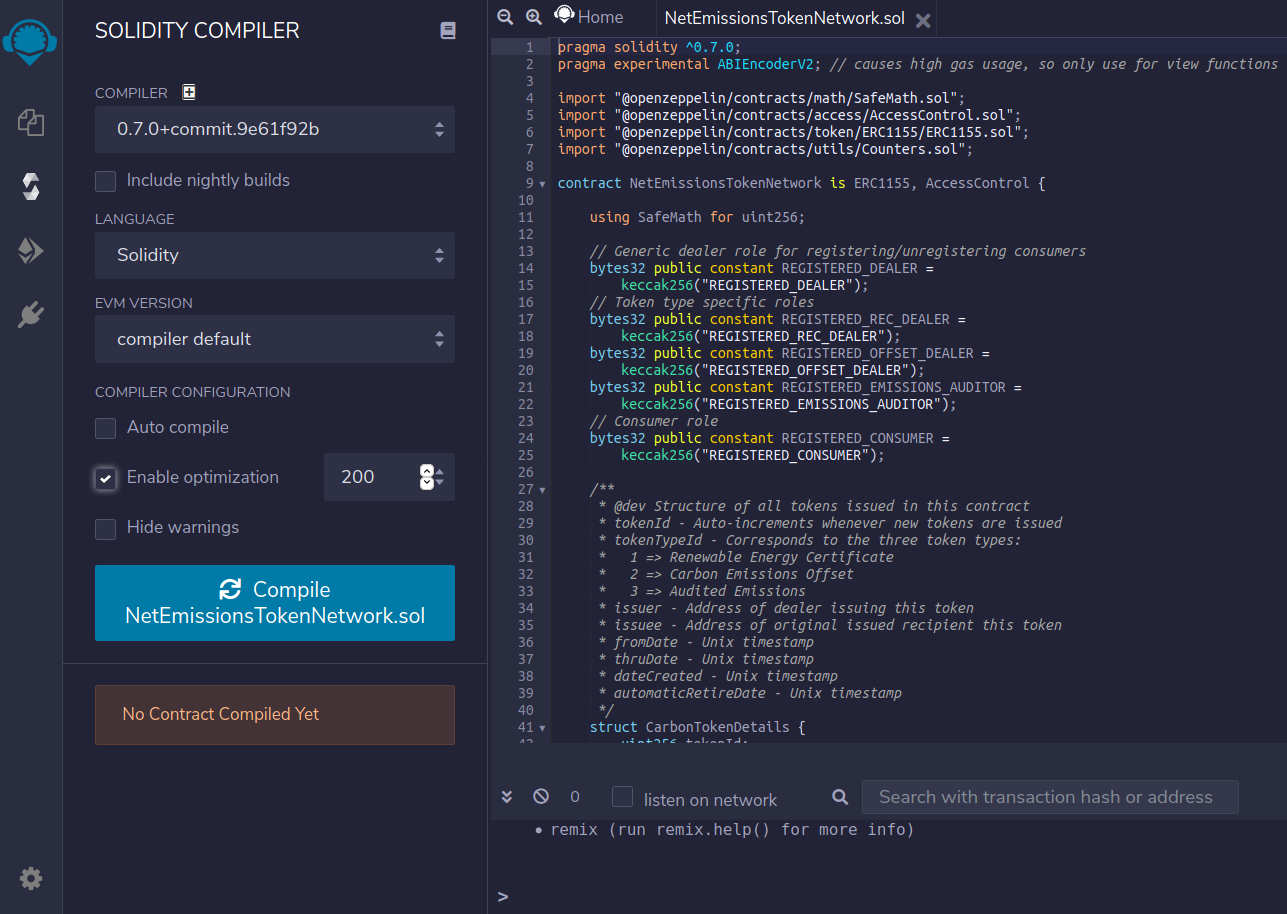Enable Auto compile checkbox

point(105,428)
